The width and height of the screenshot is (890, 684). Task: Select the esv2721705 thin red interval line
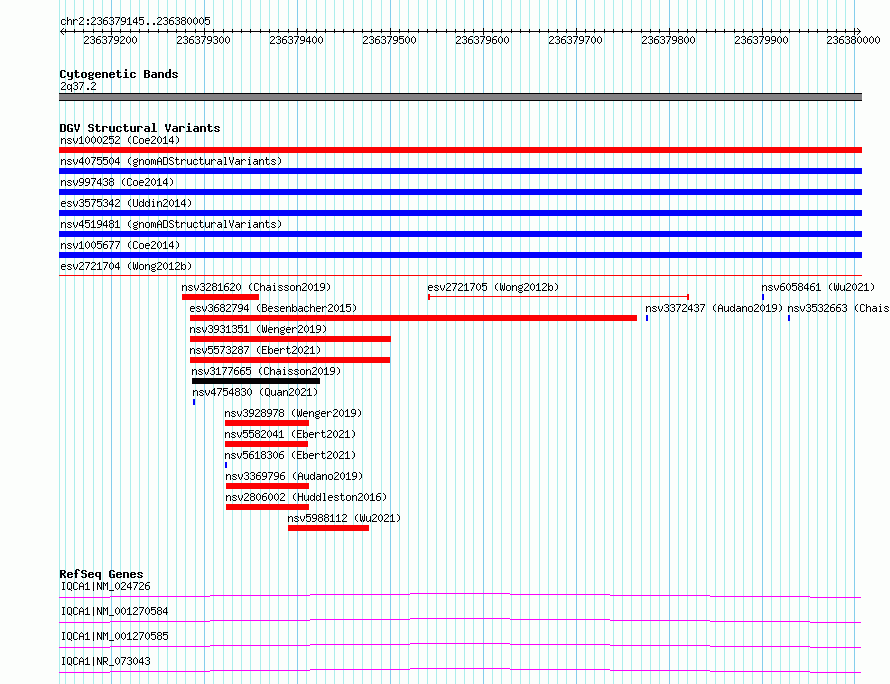pyautogui.click(x=559, y=297)
